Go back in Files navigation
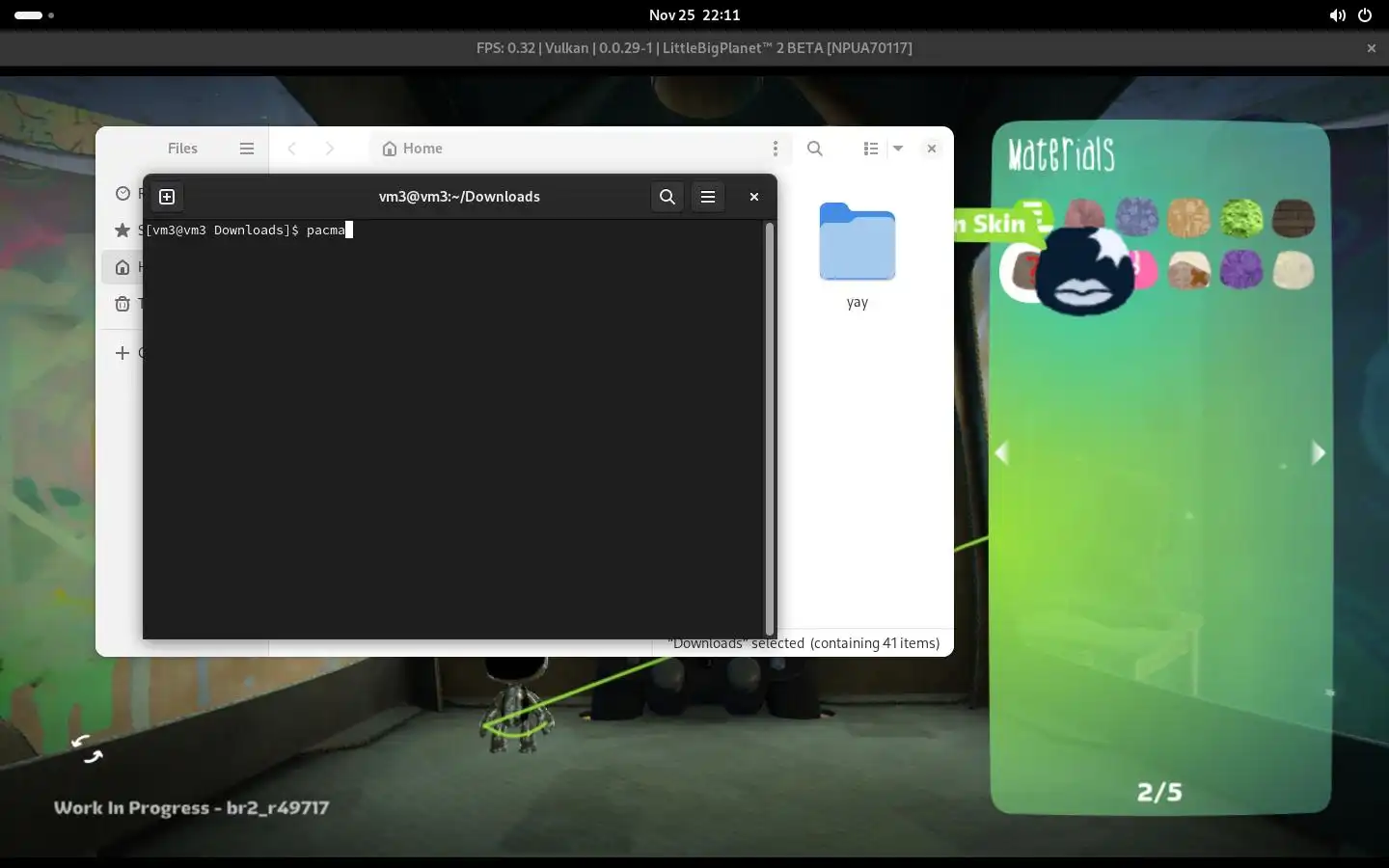The width and height of the screenshot is (1389, 868). coord(292,149)
